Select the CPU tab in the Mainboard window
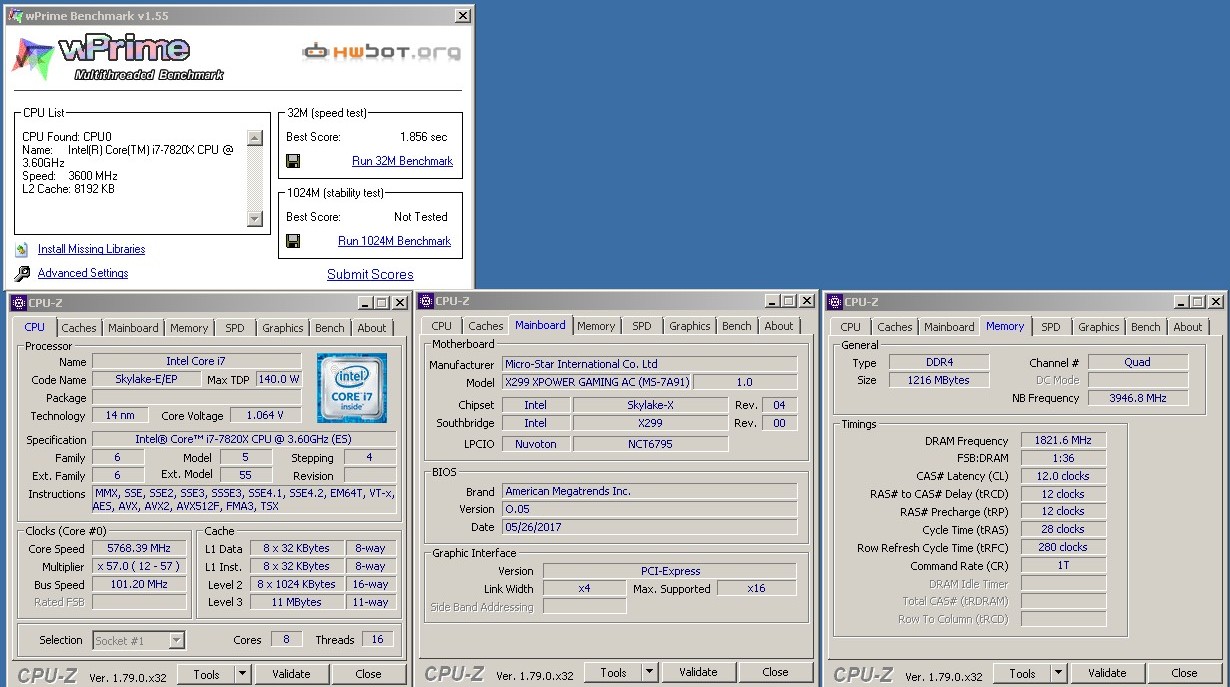This screenshot has height=687, width=1230. (442, 326)
